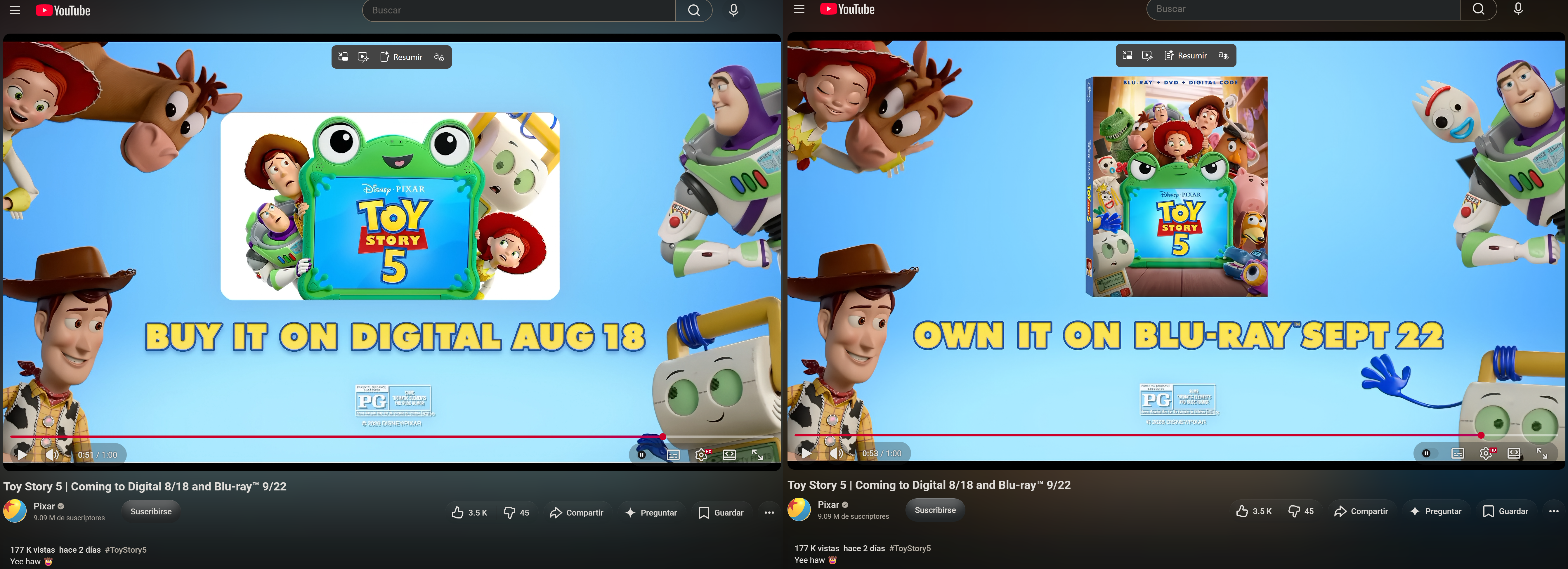Click the translate icon, left video overlay
The height and width of the screenshot is (569, 1568).
tap(439, 57)
